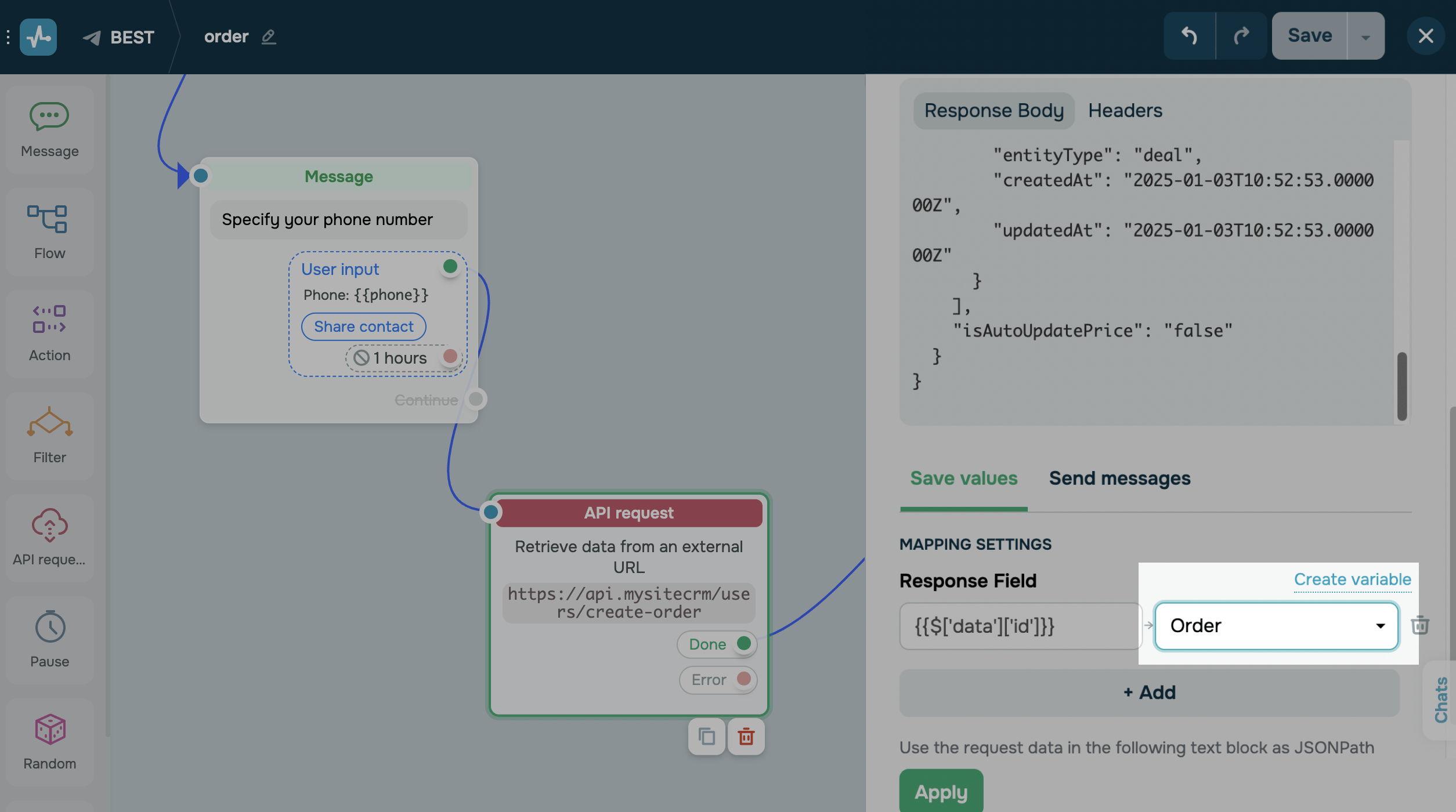The image size is (1456, 812).
Task: Add a Flow element from sidebar
Action: 49,231
